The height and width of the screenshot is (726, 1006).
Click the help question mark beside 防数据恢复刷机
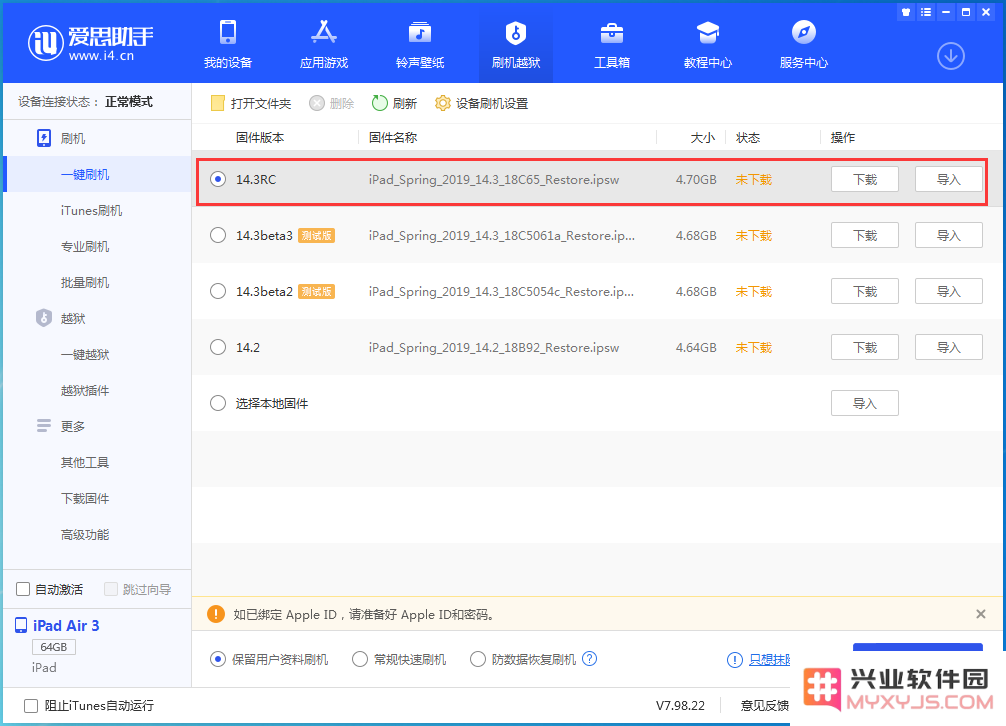tap(589, 659)
